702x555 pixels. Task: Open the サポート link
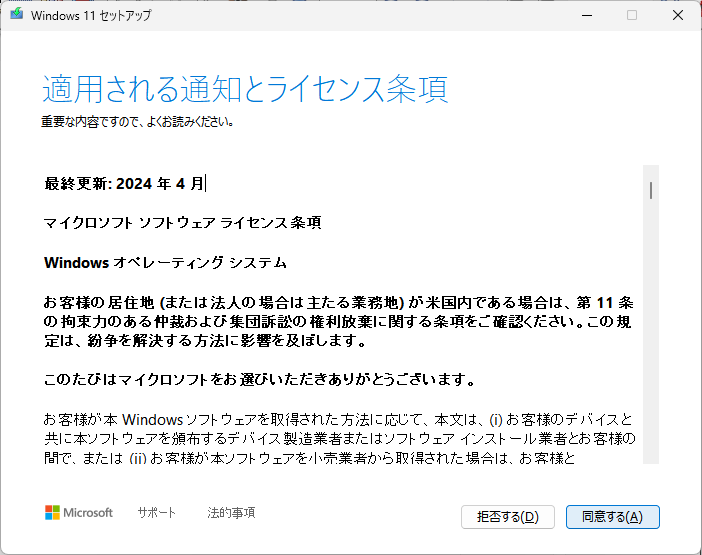156,513
